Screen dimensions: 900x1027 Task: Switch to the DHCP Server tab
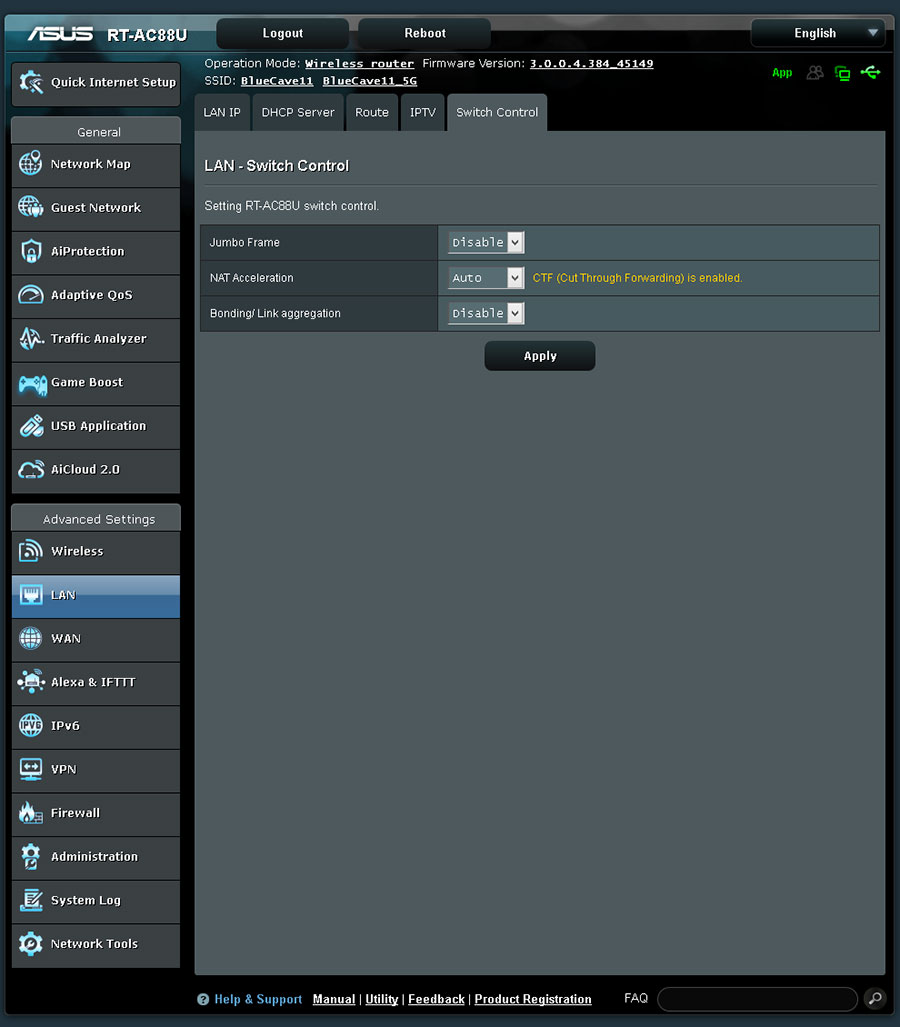coord(298,112)
